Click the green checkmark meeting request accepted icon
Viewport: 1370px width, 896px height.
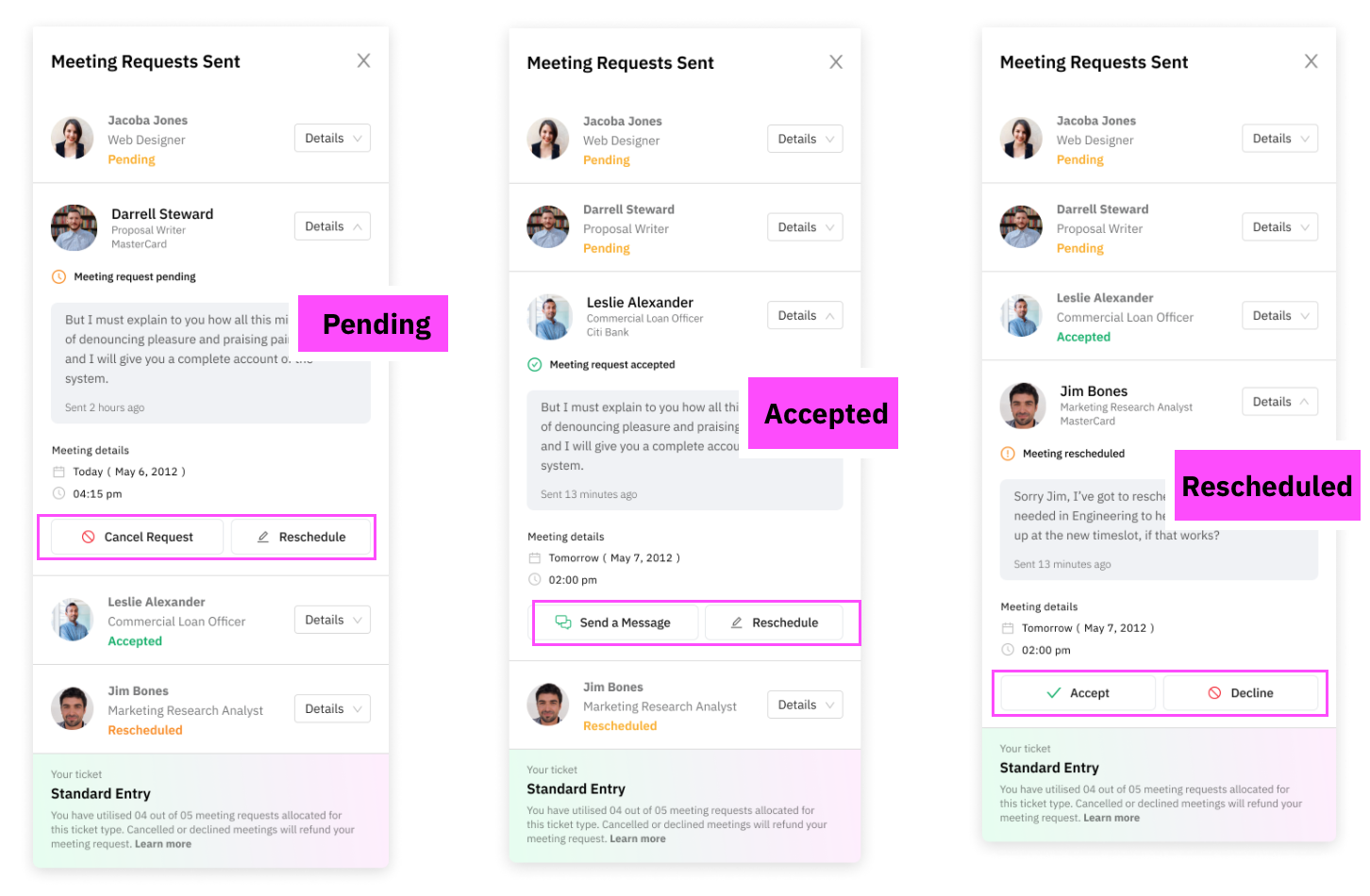pyautogui.click(x=535, y=364)
